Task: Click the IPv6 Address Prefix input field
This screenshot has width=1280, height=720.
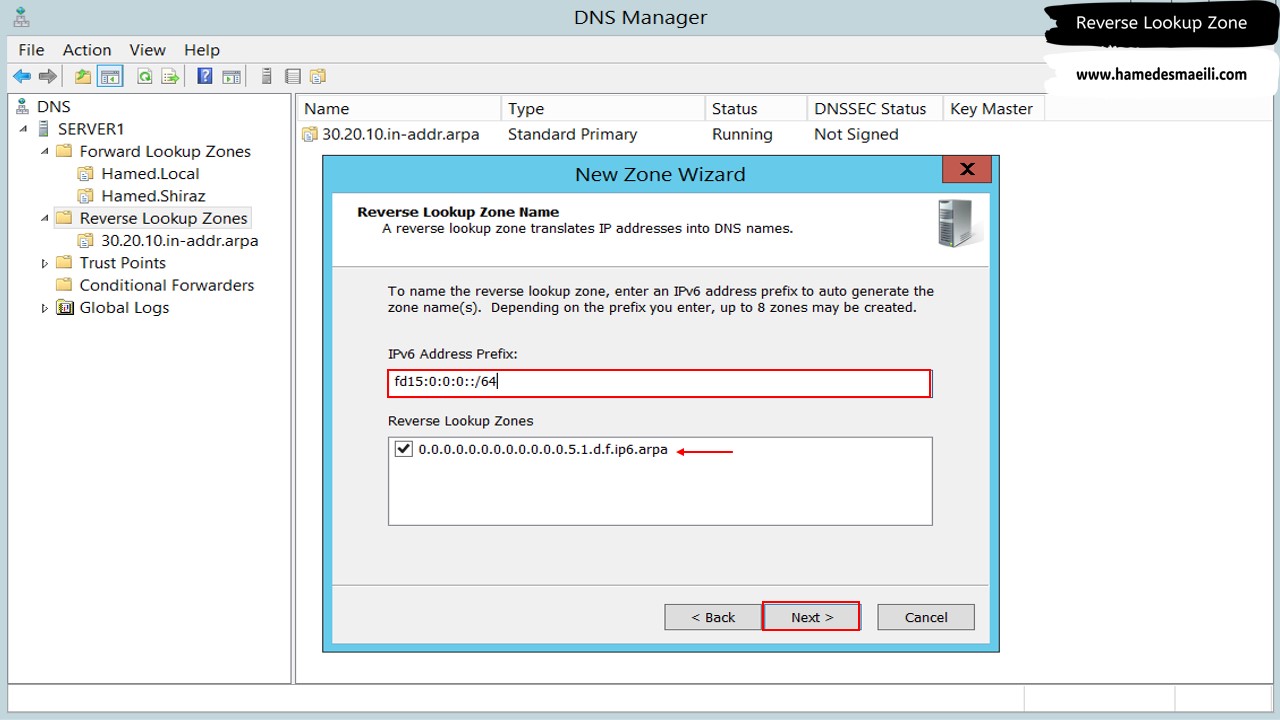Action: (x=660, y=383)
